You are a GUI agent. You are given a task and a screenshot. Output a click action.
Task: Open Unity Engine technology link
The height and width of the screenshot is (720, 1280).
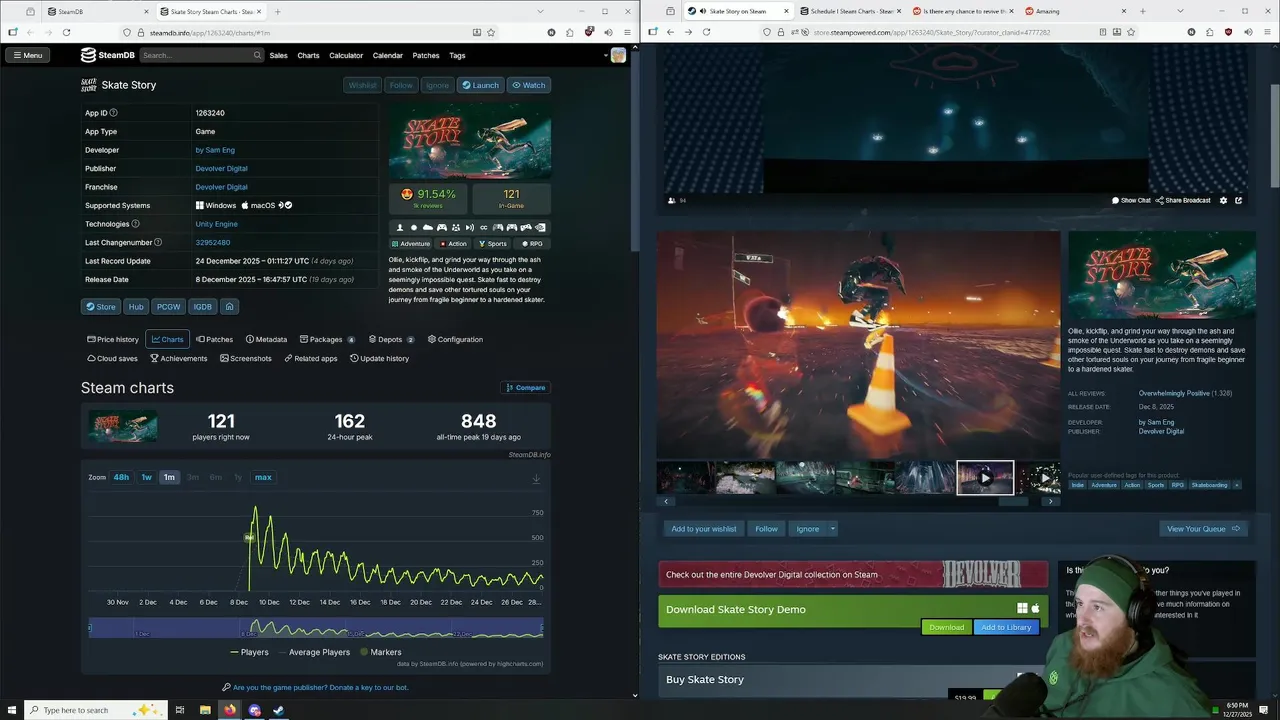point(217,224)
